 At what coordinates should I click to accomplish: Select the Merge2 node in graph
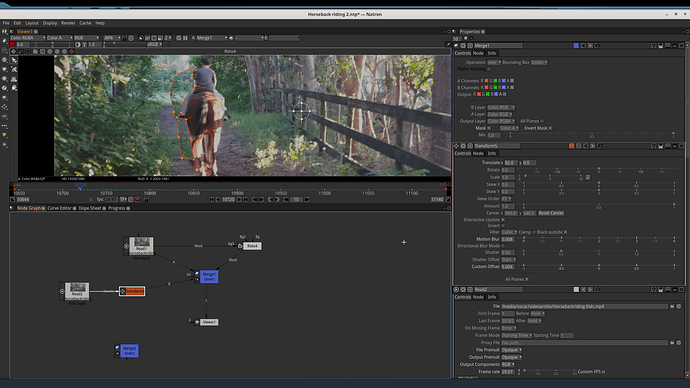(x=129, y=351)
